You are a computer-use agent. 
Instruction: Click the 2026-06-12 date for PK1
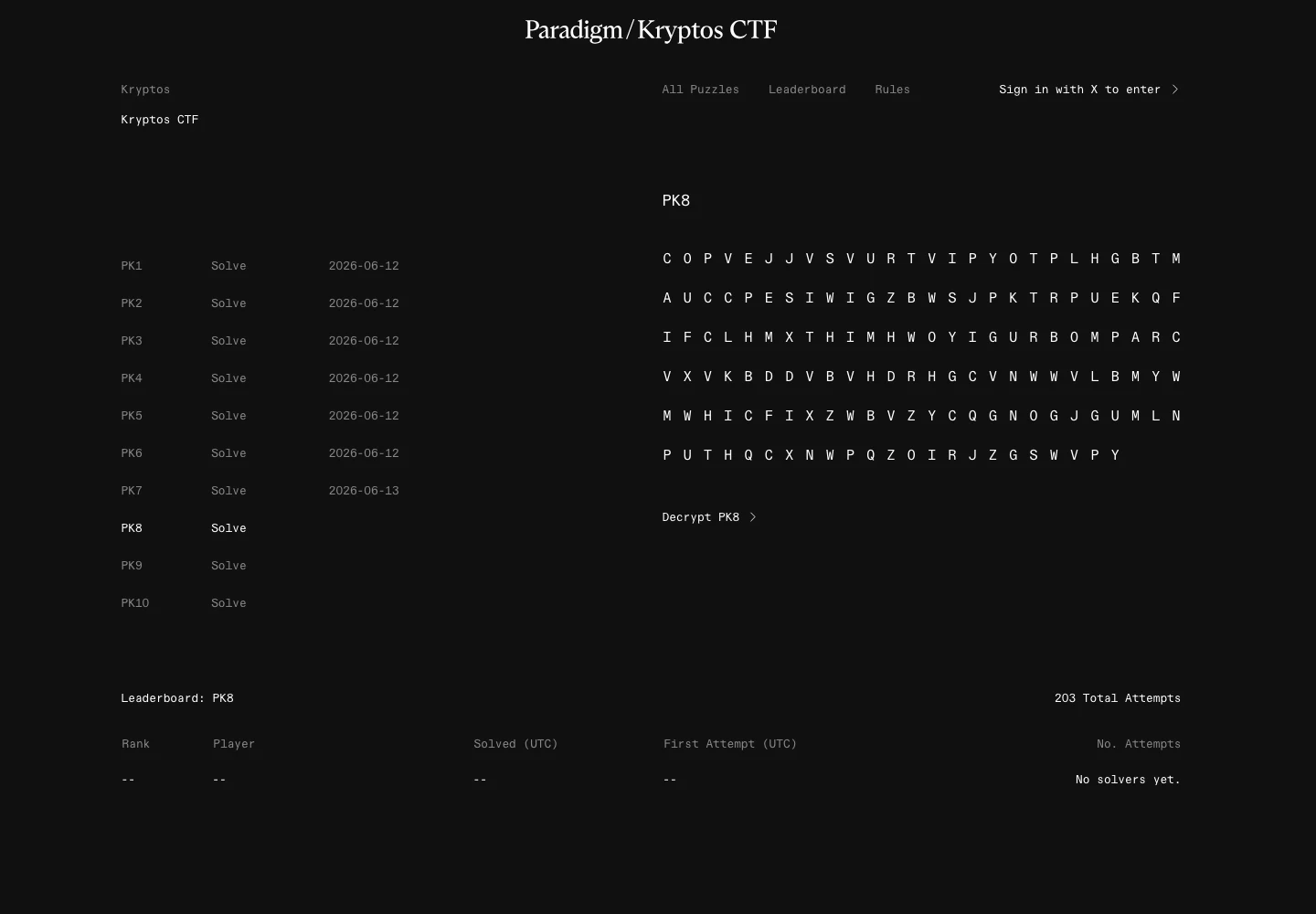364,266
